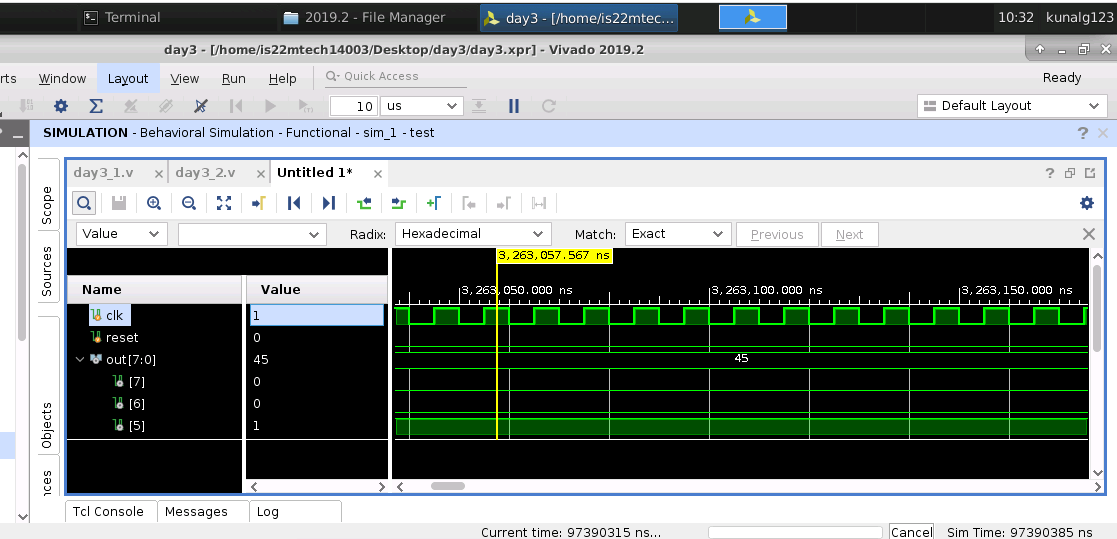
Task: Open waveform settings gear on the right
Action: tap(1087, 204)
